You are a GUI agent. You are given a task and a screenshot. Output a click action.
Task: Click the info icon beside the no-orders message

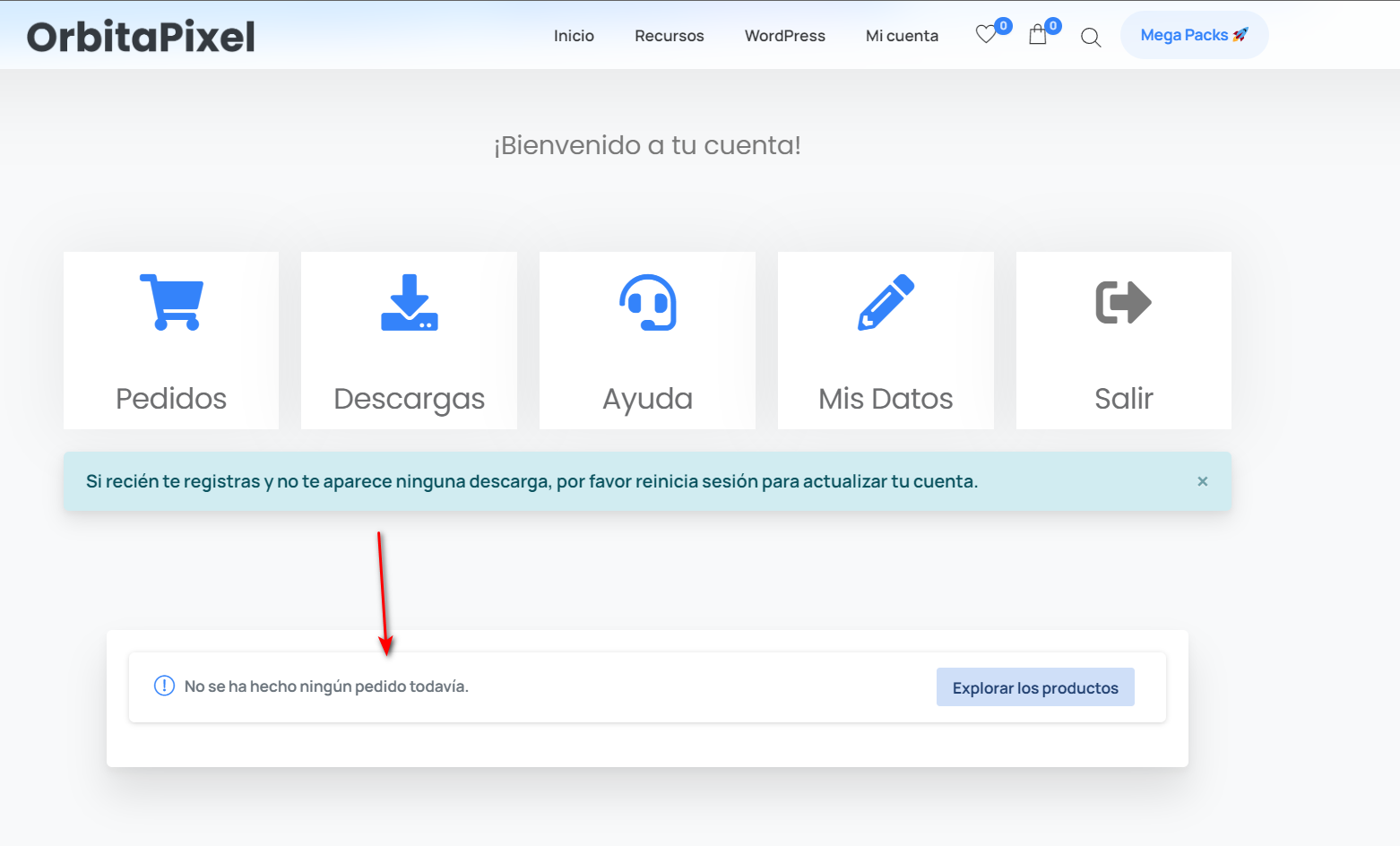click(x=164, y=686)
